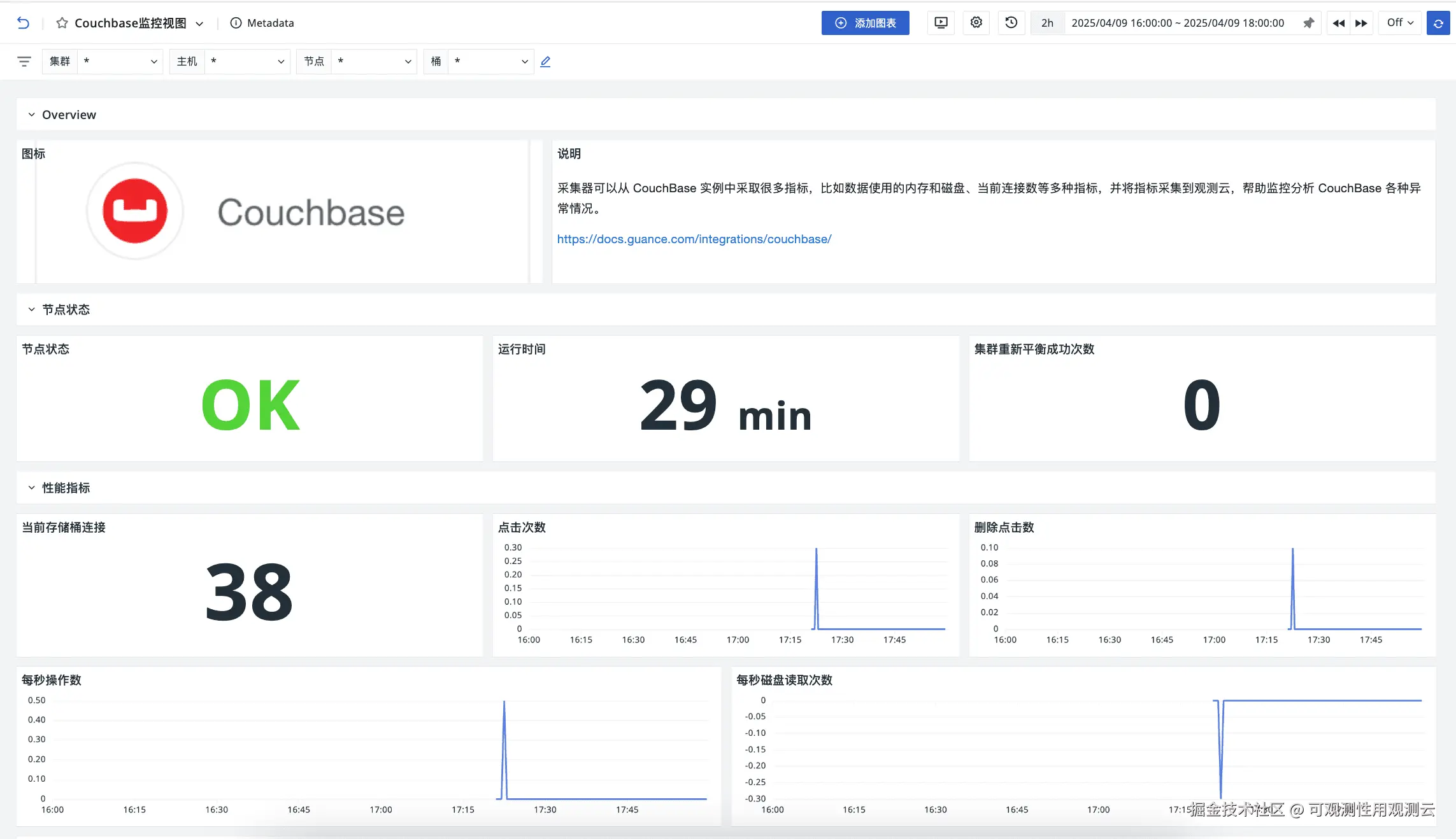Pin the current time range

click(x=1308, y=23)
